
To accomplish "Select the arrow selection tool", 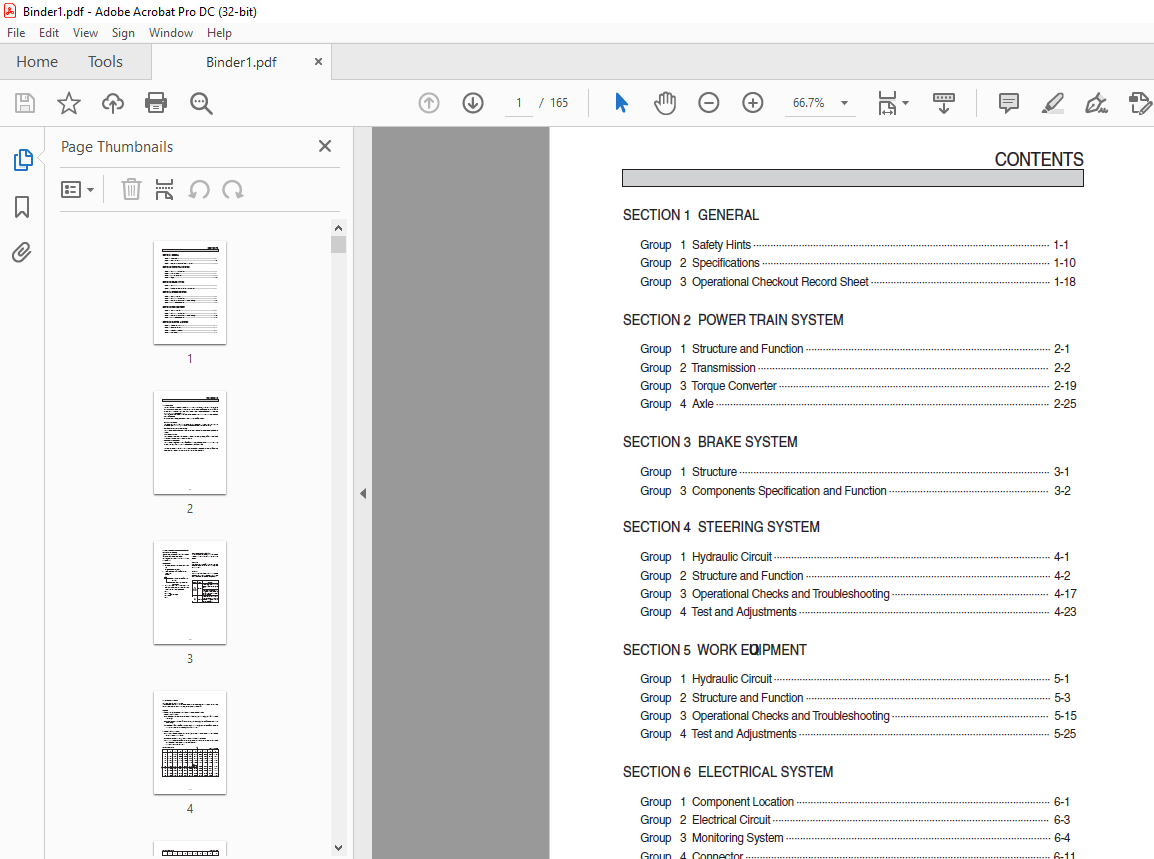I will click(621, 103).
